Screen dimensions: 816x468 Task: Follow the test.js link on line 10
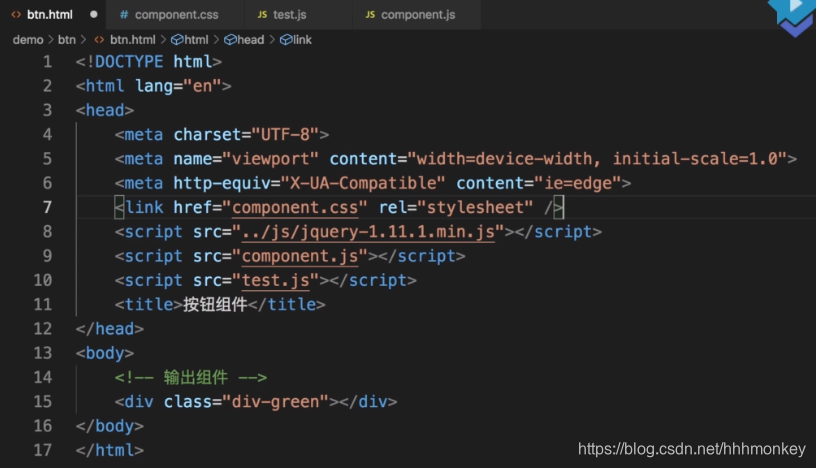tap(276, 281)
